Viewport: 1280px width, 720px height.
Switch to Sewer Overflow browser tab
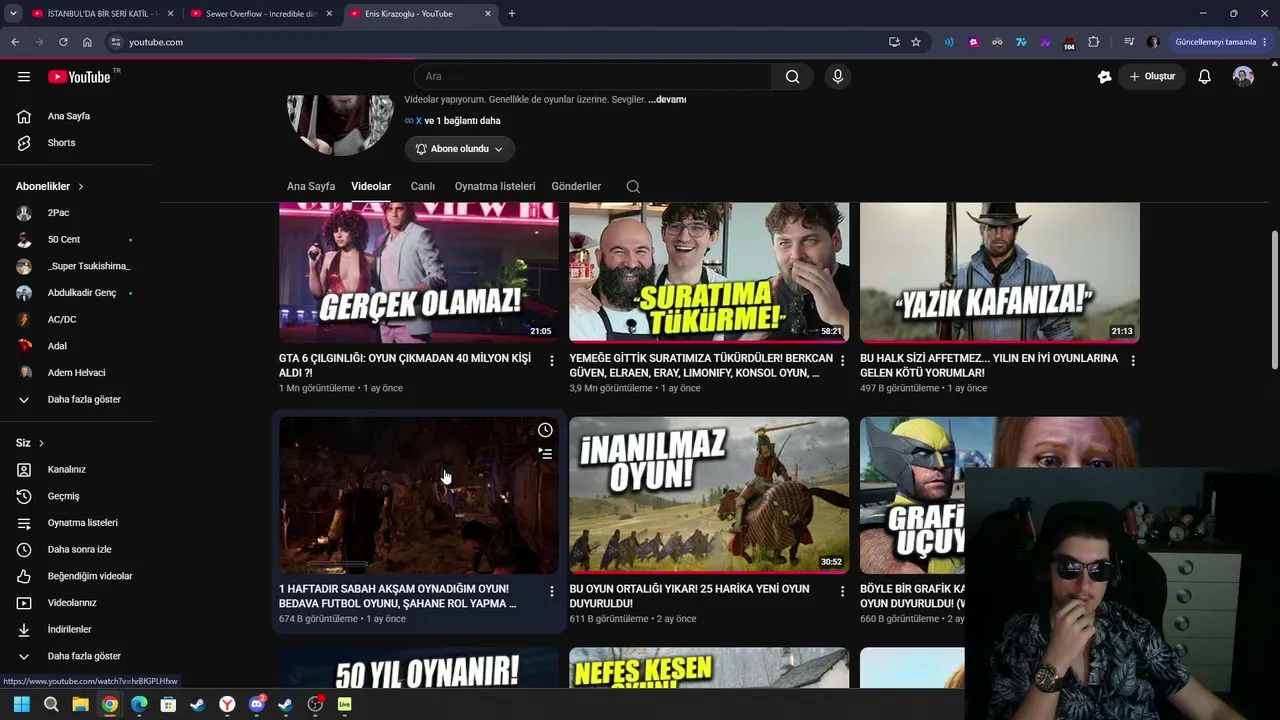(x=262, y=14)
